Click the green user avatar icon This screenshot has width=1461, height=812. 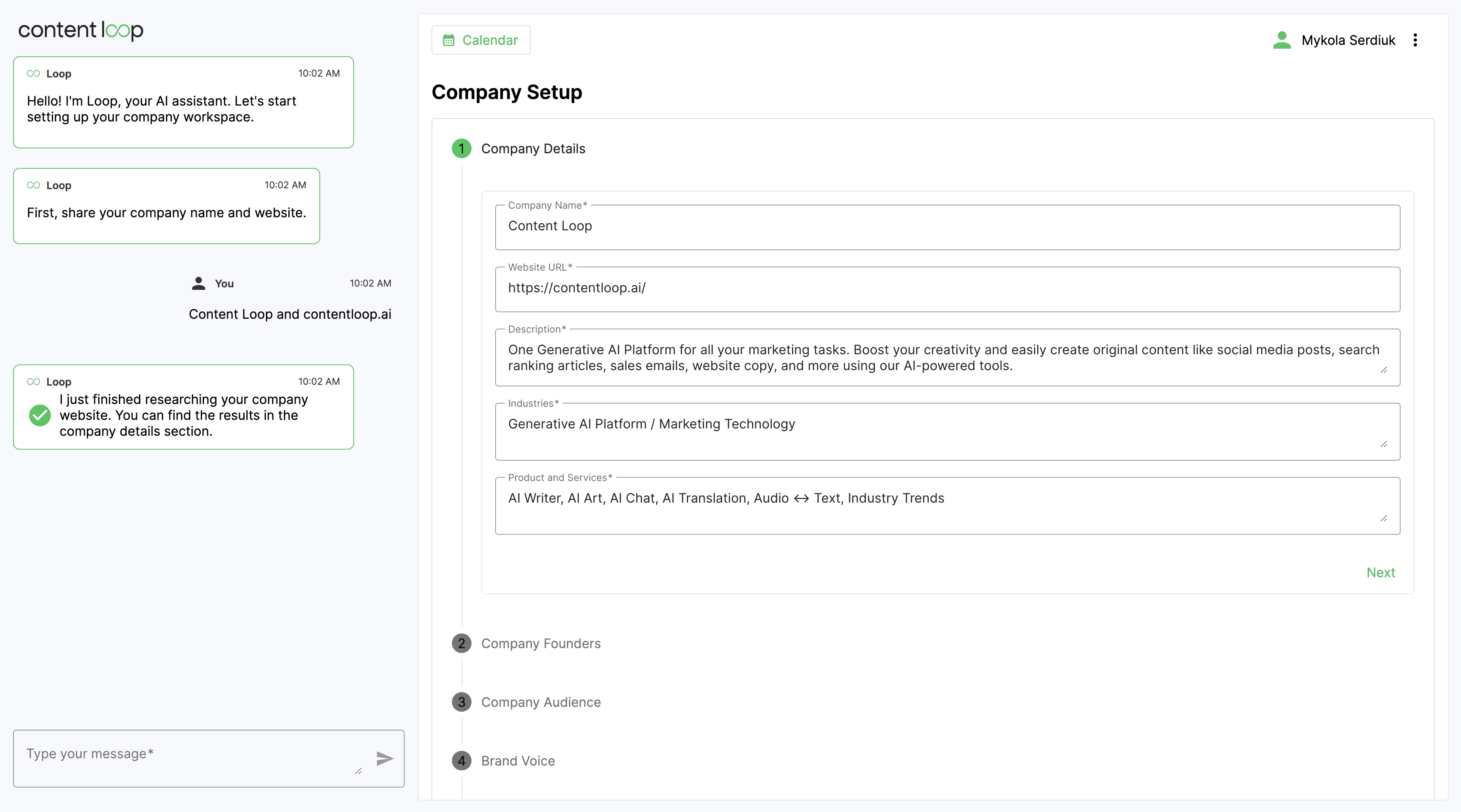1282,40
